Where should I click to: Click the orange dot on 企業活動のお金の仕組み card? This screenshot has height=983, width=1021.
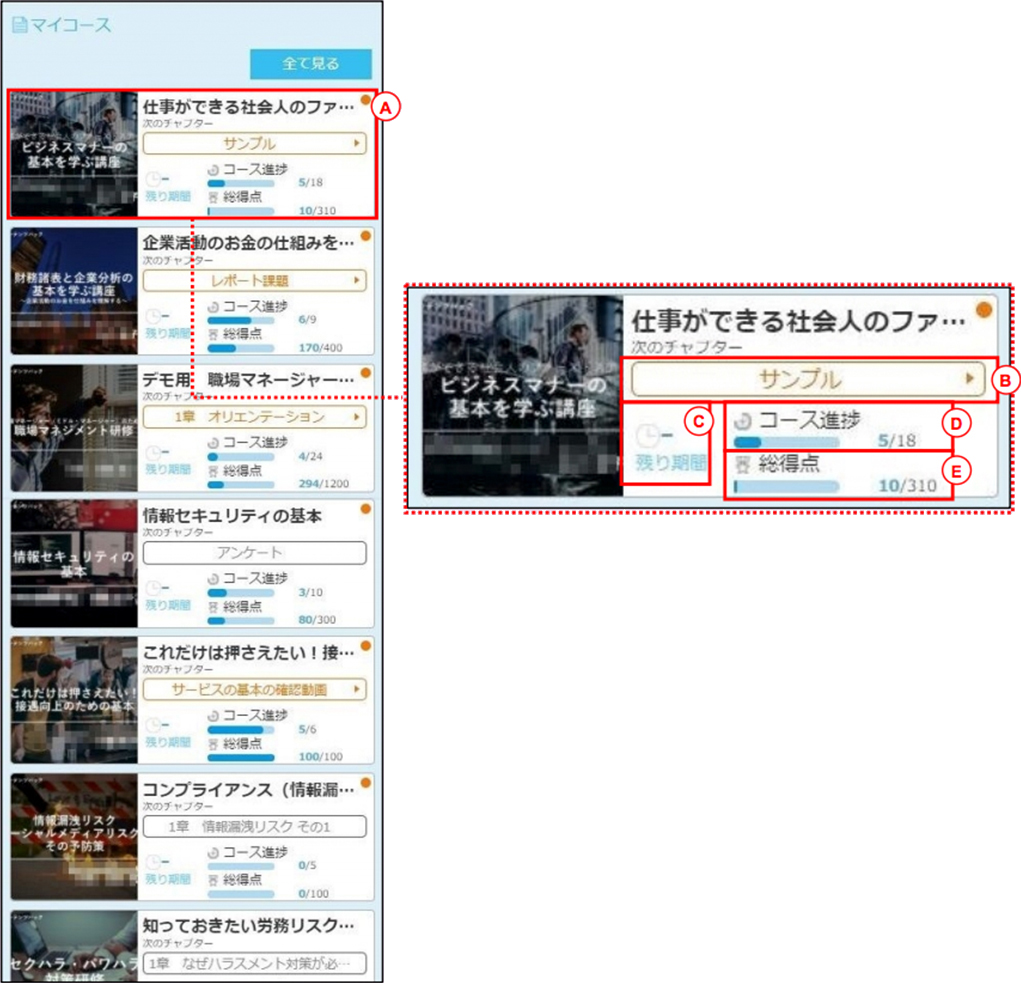(x=366, y=236)
